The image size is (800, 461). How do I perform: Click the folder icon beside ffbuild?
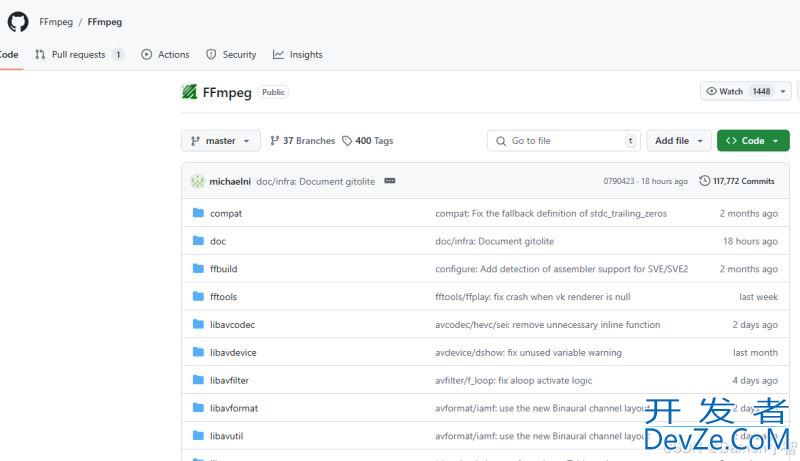(x=198, y=268)
